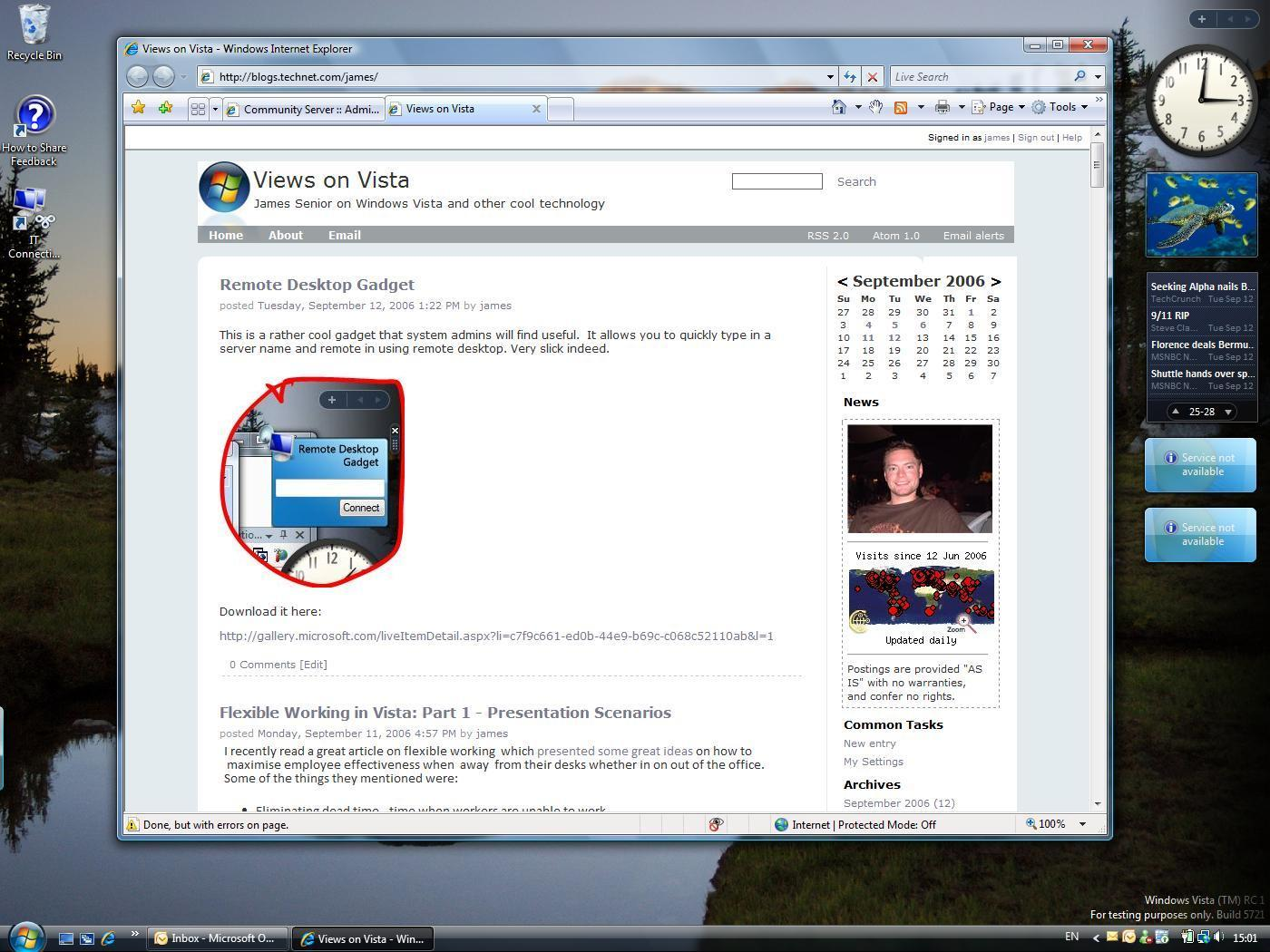Open the Print button dropdown arrow
The width and height of the screenshot is (1270, 952).
962,107
